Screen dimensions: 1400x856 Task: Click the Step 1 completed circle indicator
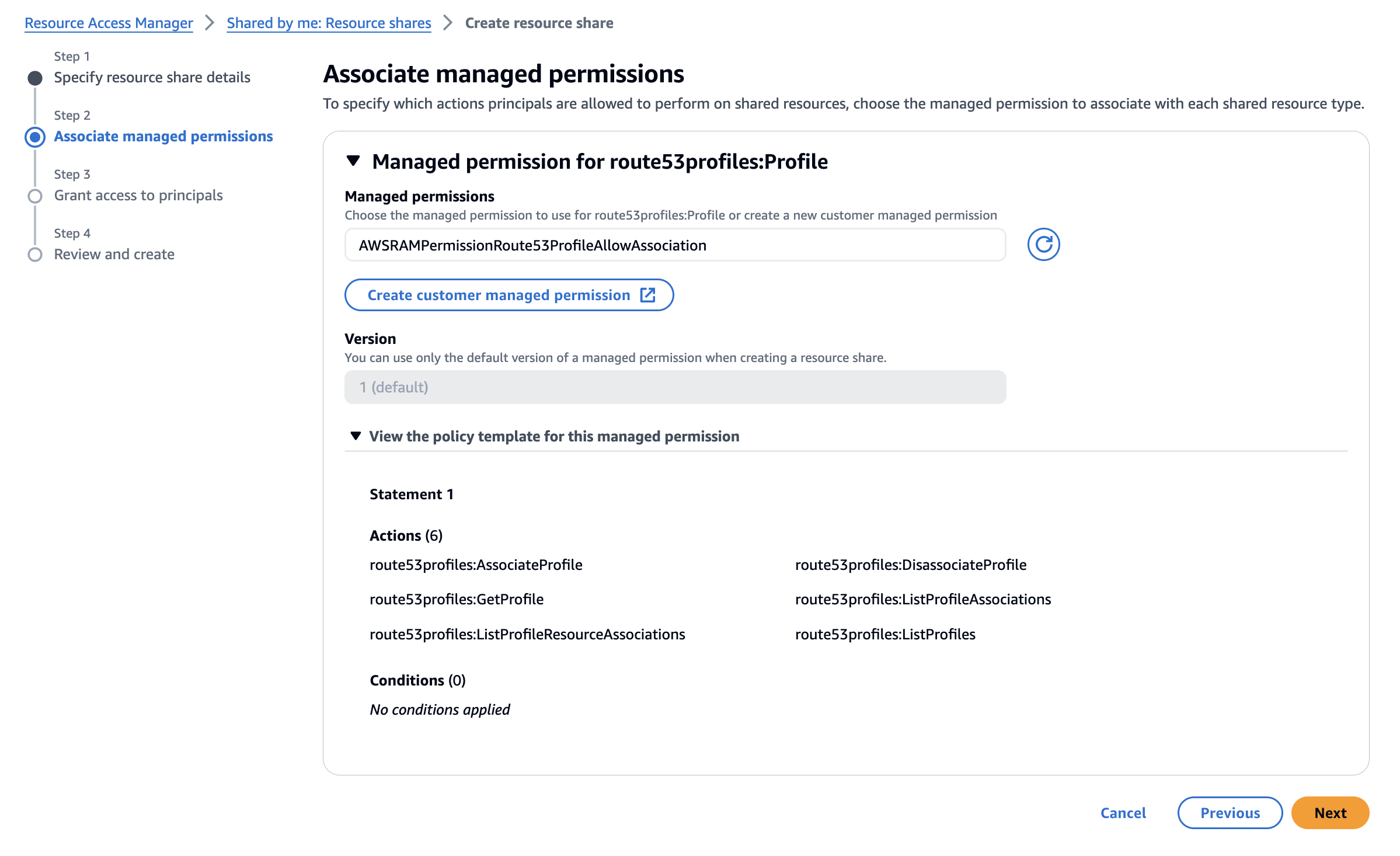tap(35, 78)
